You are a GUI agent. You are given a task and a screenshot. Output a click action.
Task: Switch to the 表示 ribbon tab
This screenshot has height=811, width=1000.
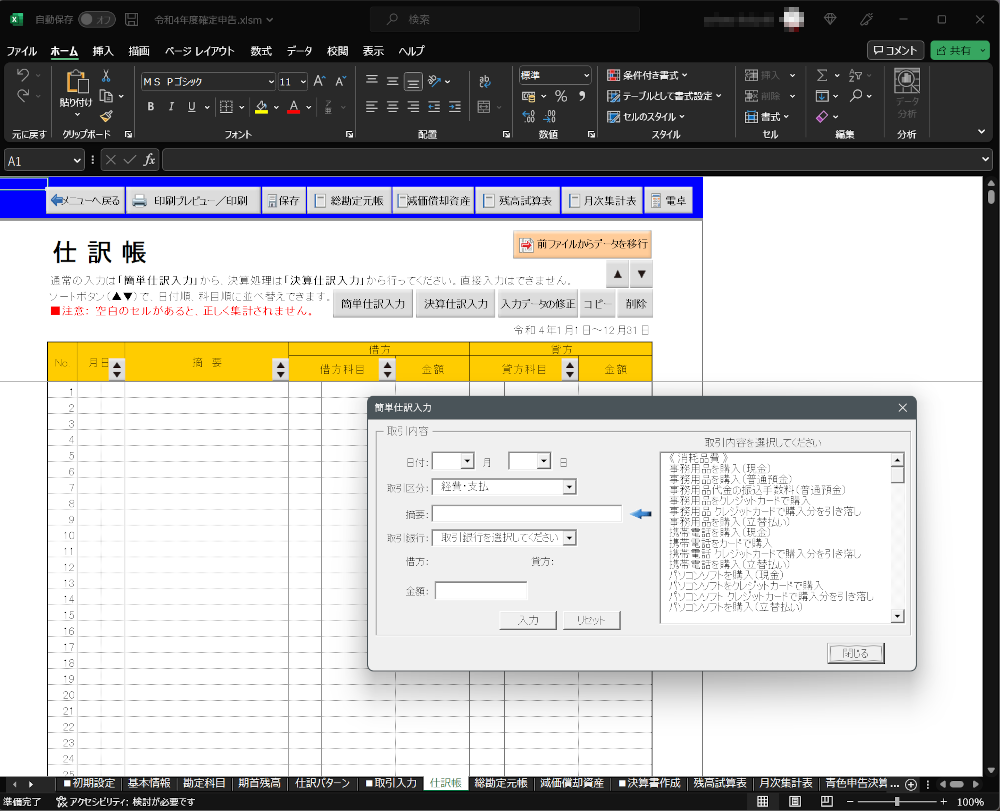coord(373,51)
